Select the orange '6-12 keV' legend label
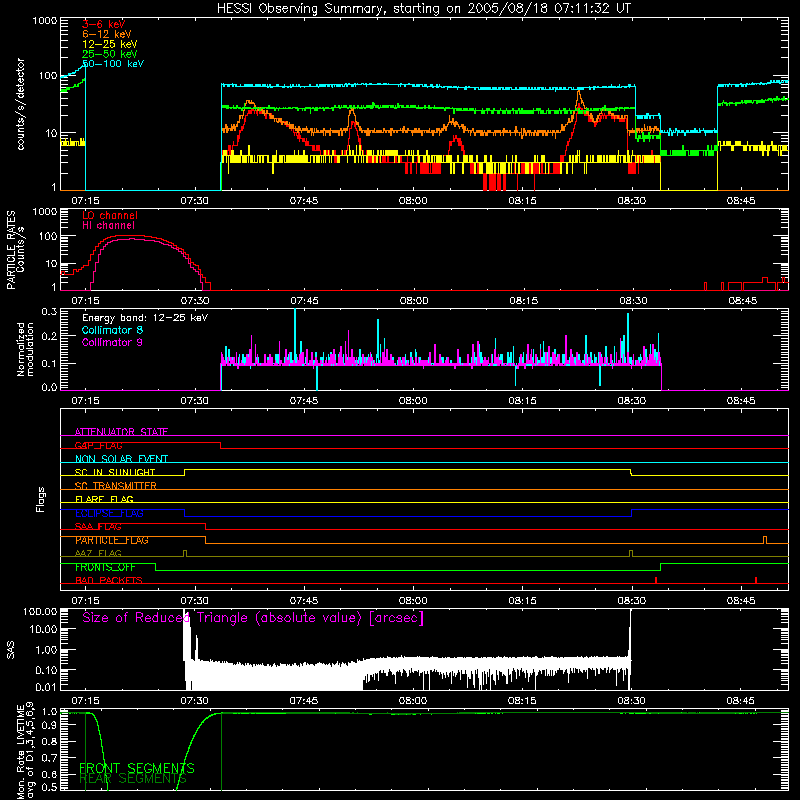The width and height of the screenshot is (800, 800). tap(107, 34)
